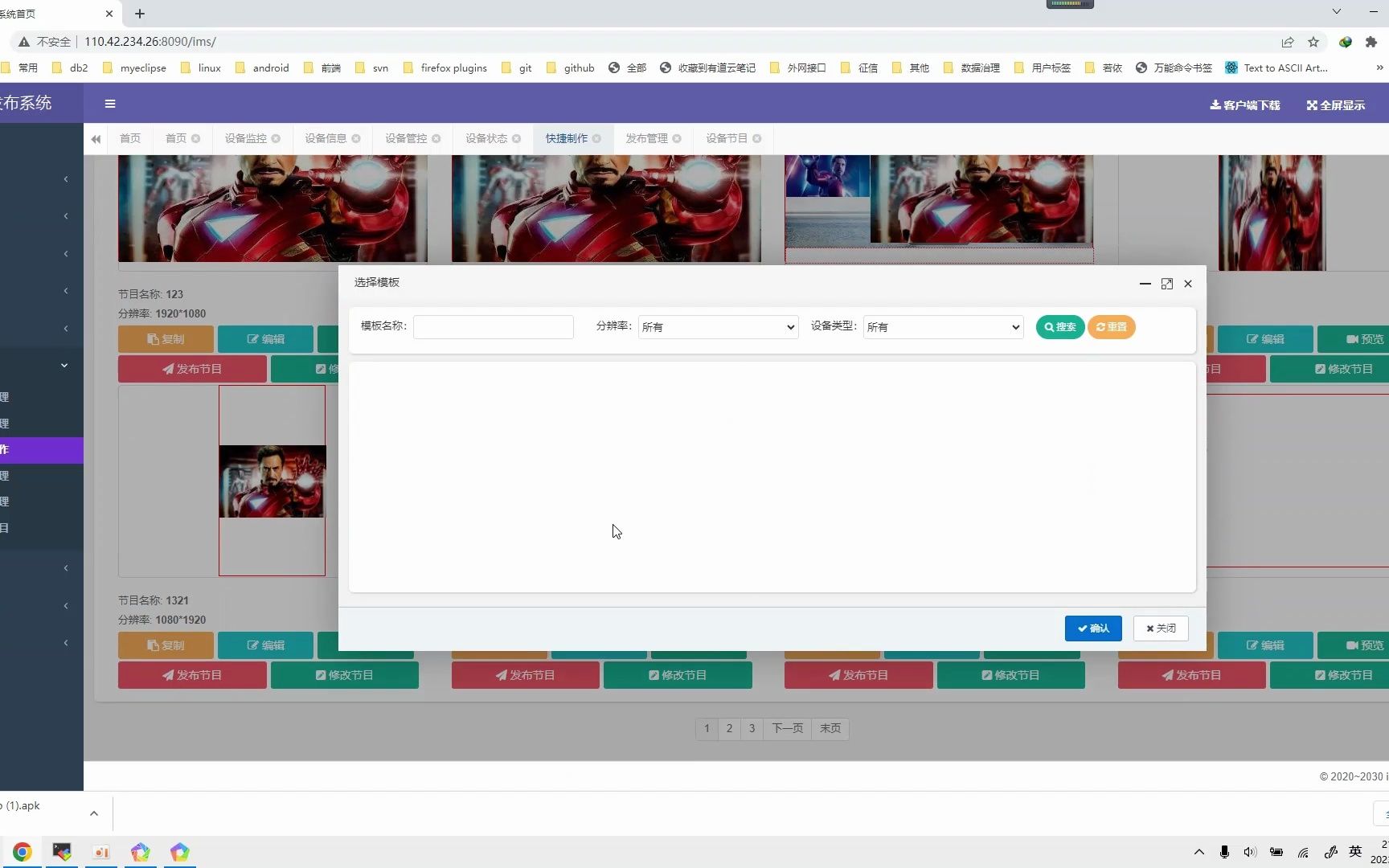This screenshot has height=868, width=1389.
Task: Minimize the 选择模板 dialog
Action: point(1145,284)
